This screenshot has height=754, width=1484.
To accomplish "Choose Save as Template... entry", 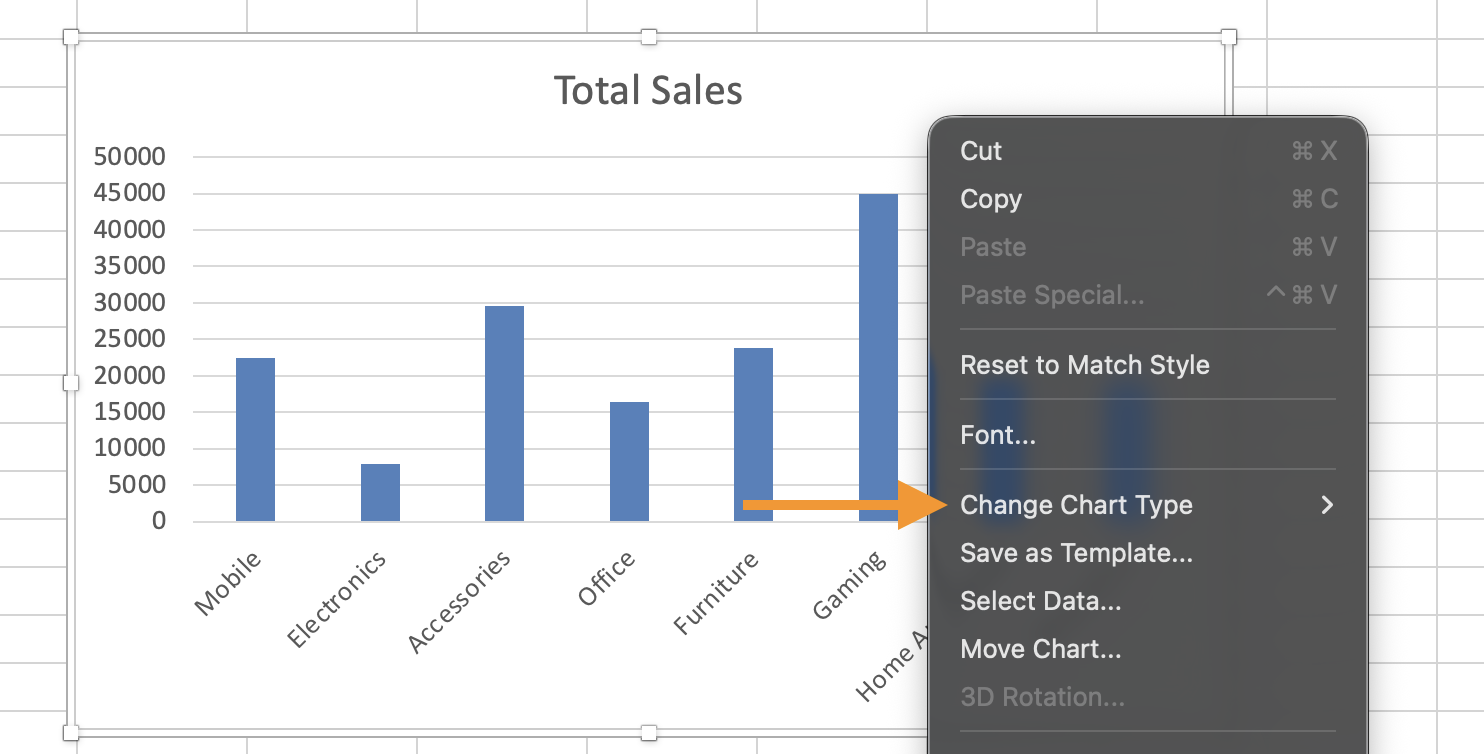I will [x=1076, y=553].
